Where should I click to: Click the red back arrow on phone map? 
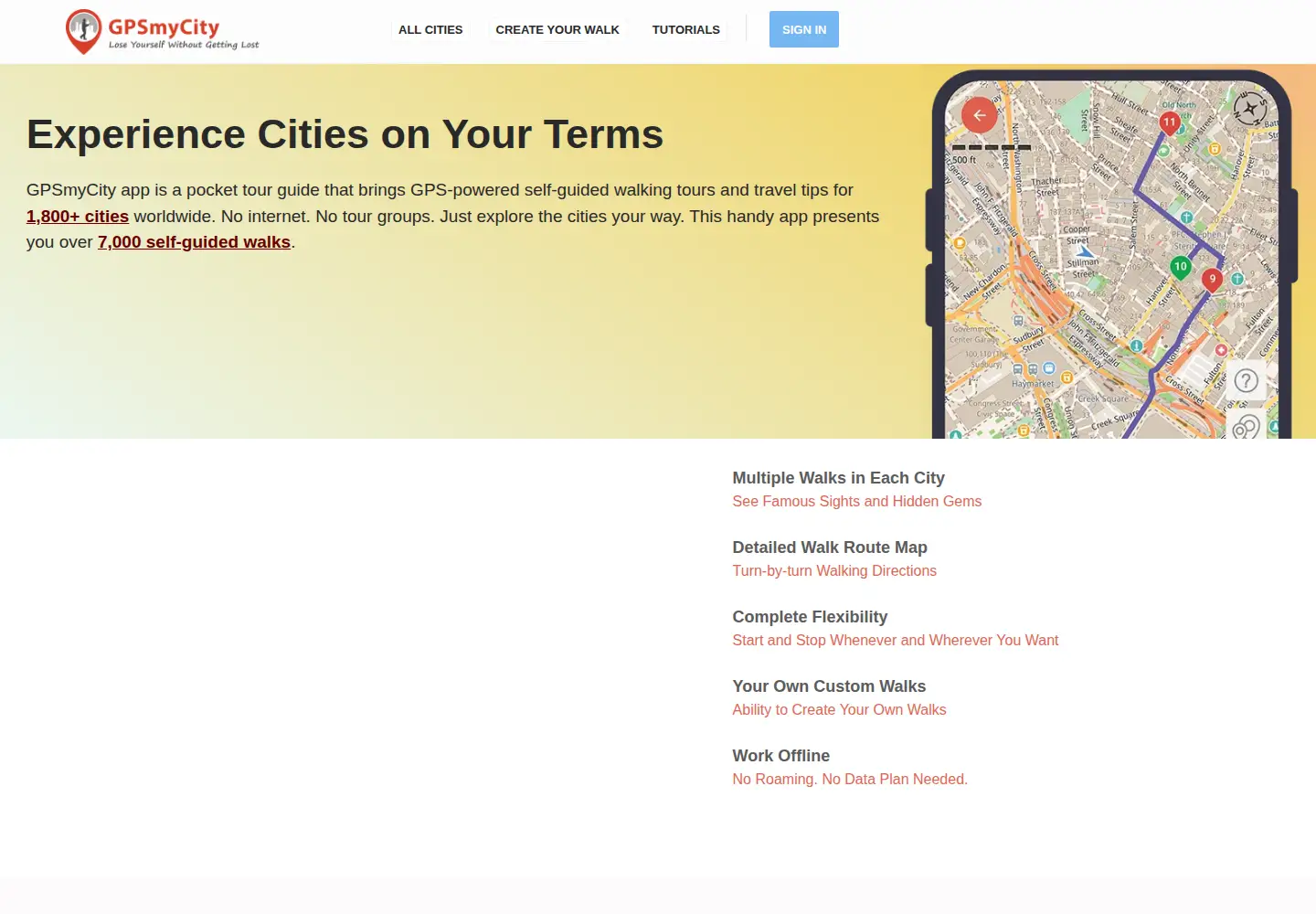pos(980,115)
